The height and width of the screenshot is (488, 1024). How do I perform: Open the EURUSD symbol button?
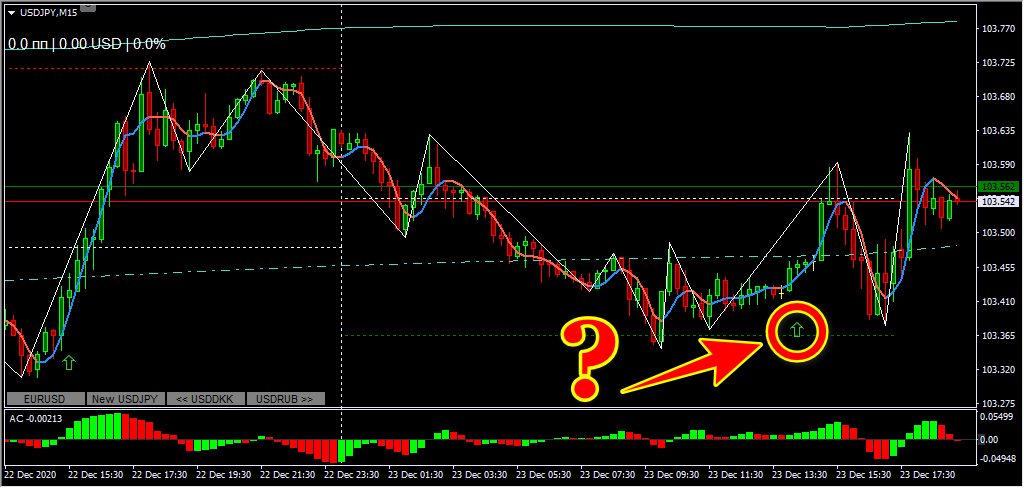click(x=45, y=399)
